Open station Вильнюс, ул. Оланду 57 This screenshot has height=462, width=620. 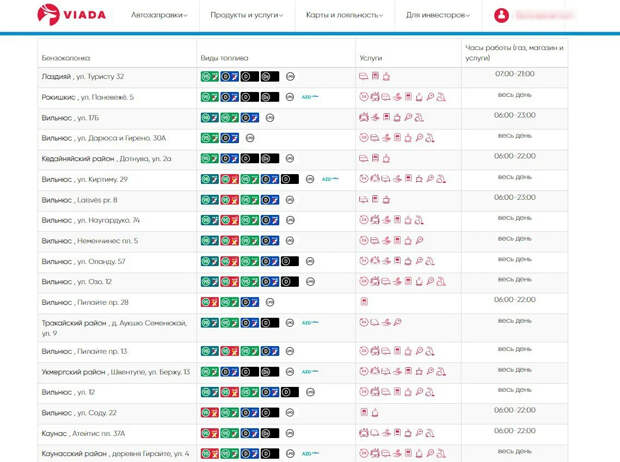[83, 261]
